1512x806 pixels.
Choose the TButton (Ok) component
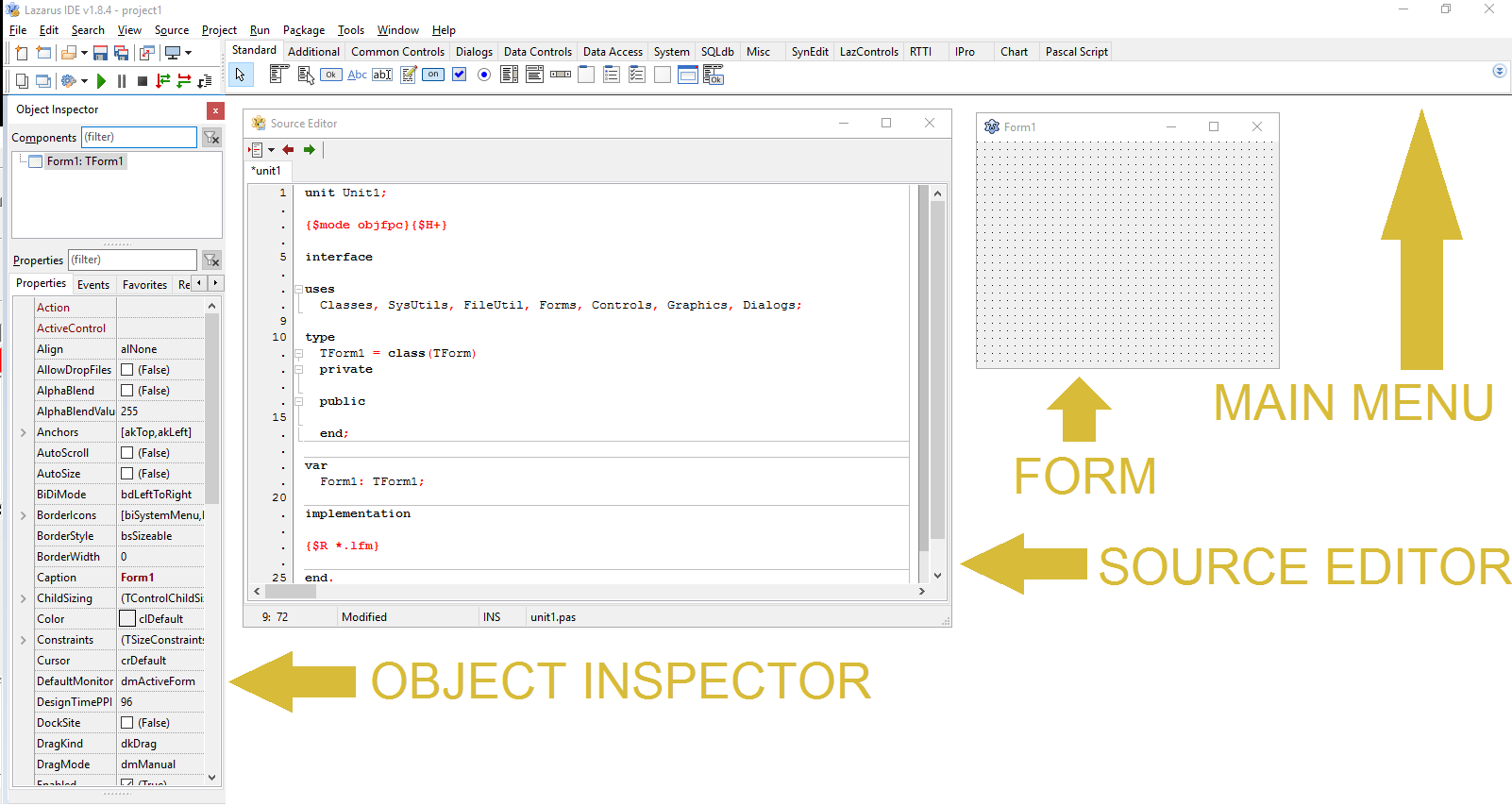pyautogui.click(x=331, y=75)
